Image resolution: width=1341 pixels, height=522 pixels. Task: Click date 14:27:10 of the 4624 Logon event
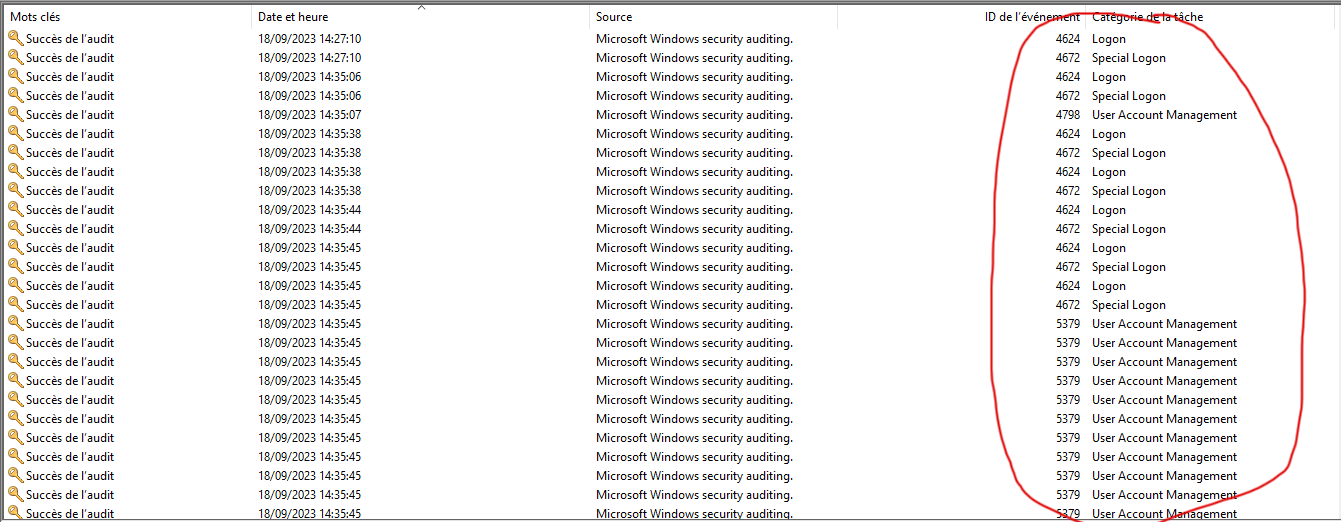point(309,39)
